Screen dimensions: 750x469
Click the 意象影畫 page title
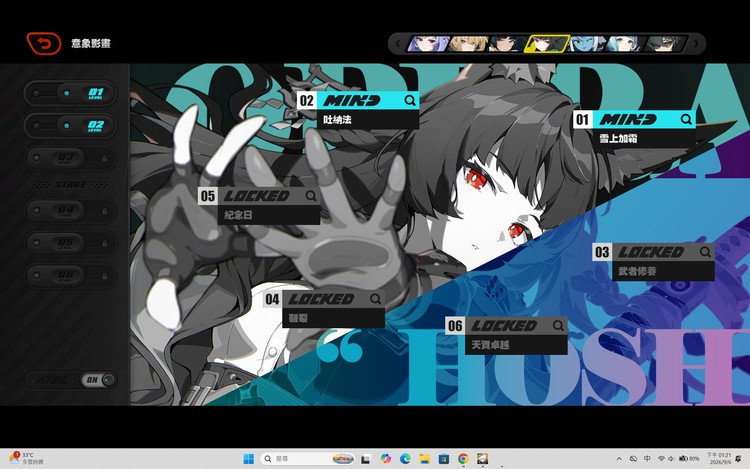coord(91,44)
